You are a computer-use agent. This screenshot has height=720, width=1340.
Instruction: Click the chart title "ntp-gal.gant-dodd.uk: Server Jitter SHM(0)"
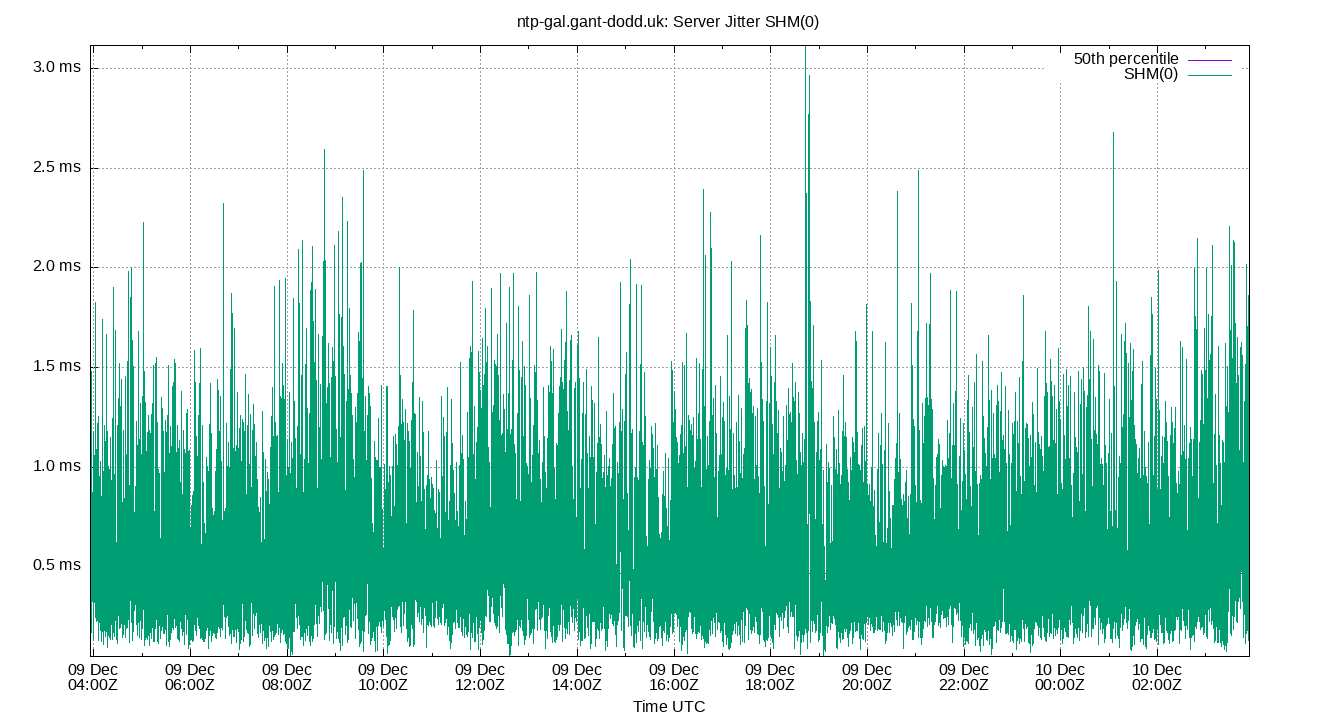670,19
